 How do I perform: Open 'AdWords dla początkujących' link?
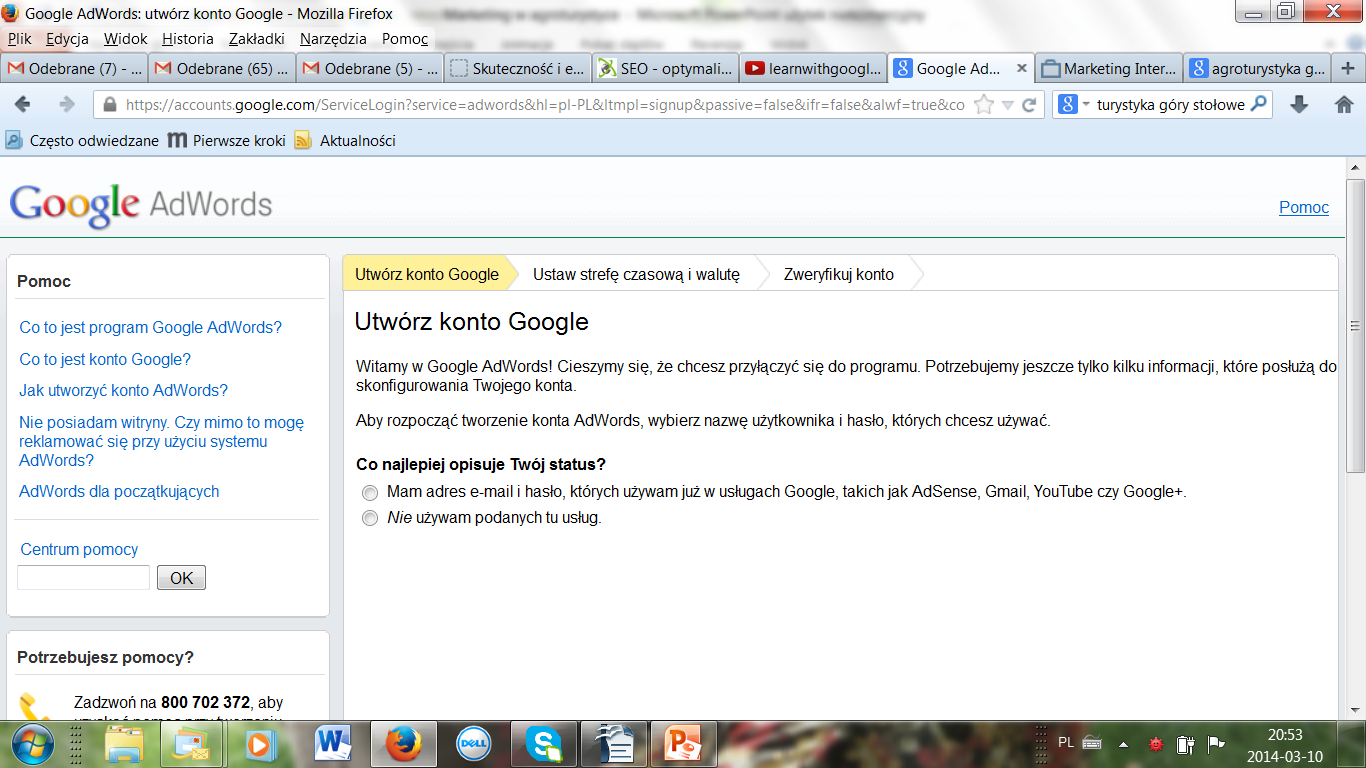tap(119, 491)
